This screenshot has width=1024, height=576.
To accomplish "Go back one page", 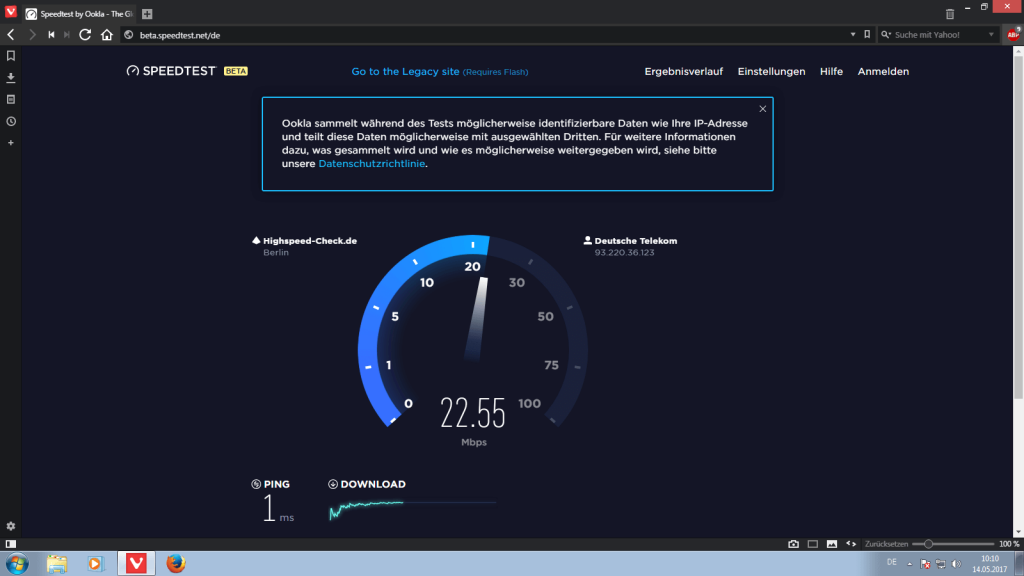I will [x=10, y=35].
